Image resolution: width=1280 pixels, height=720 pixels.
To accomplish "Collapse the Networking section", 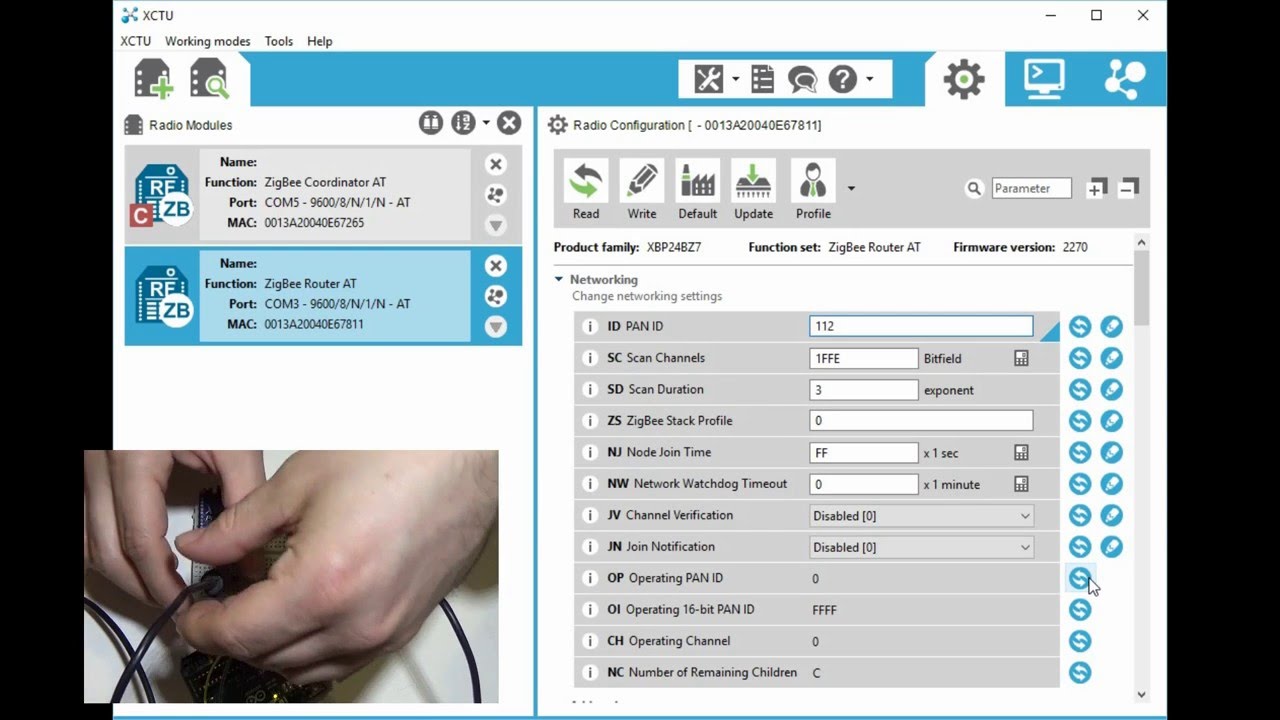I will [x=559, y=280].
